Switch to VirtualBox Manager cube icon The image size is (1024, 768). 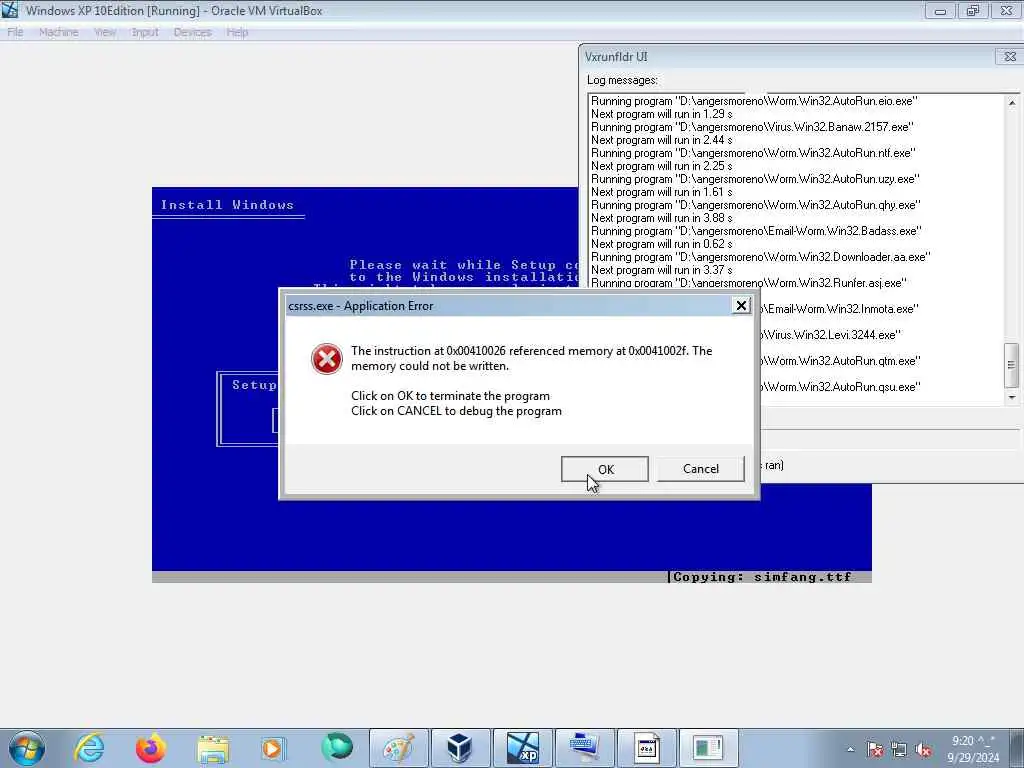[x=460, y=748]
